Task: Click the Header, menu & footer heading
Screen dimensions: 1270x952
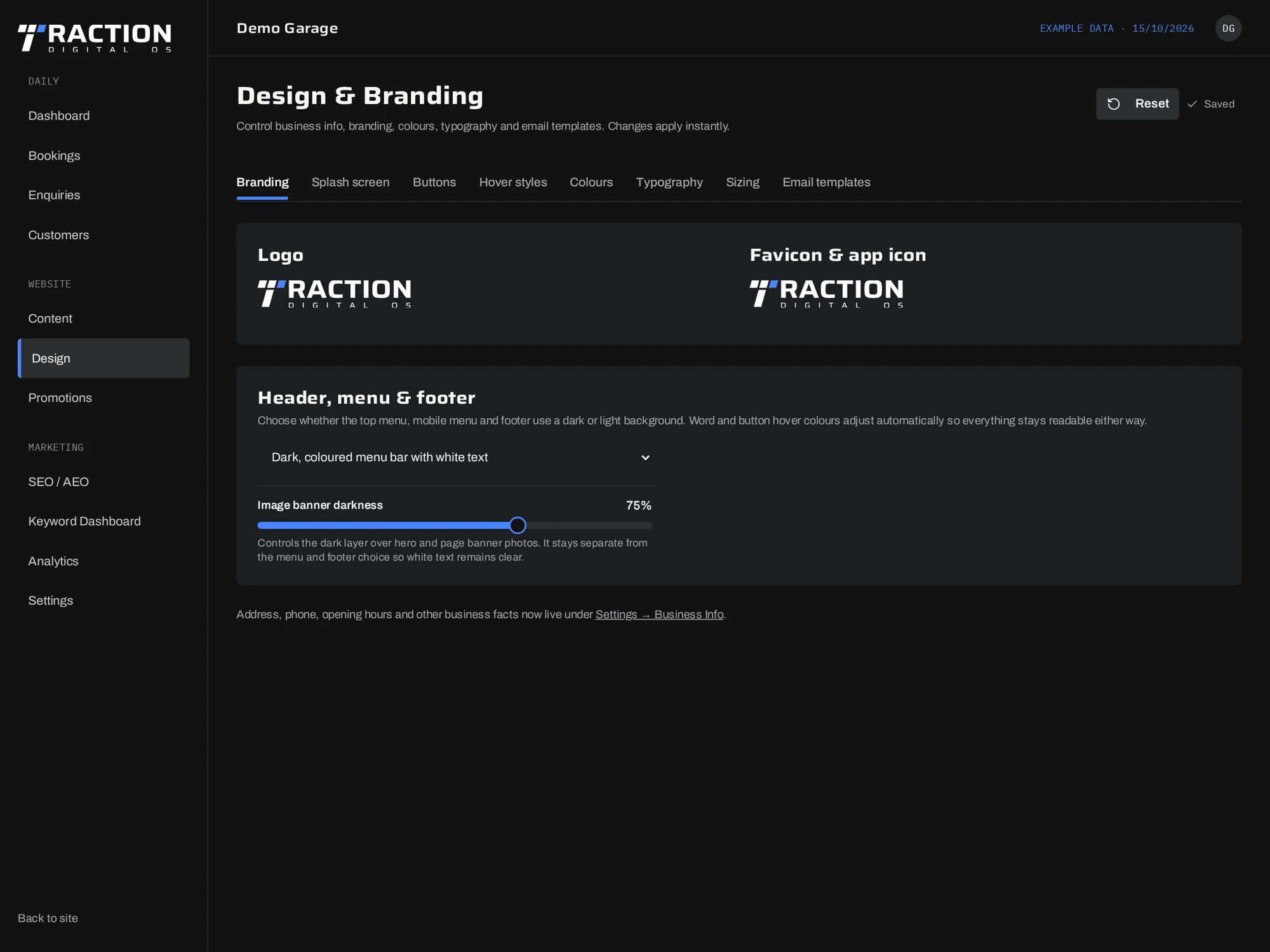Action: (x=366, y=398)
